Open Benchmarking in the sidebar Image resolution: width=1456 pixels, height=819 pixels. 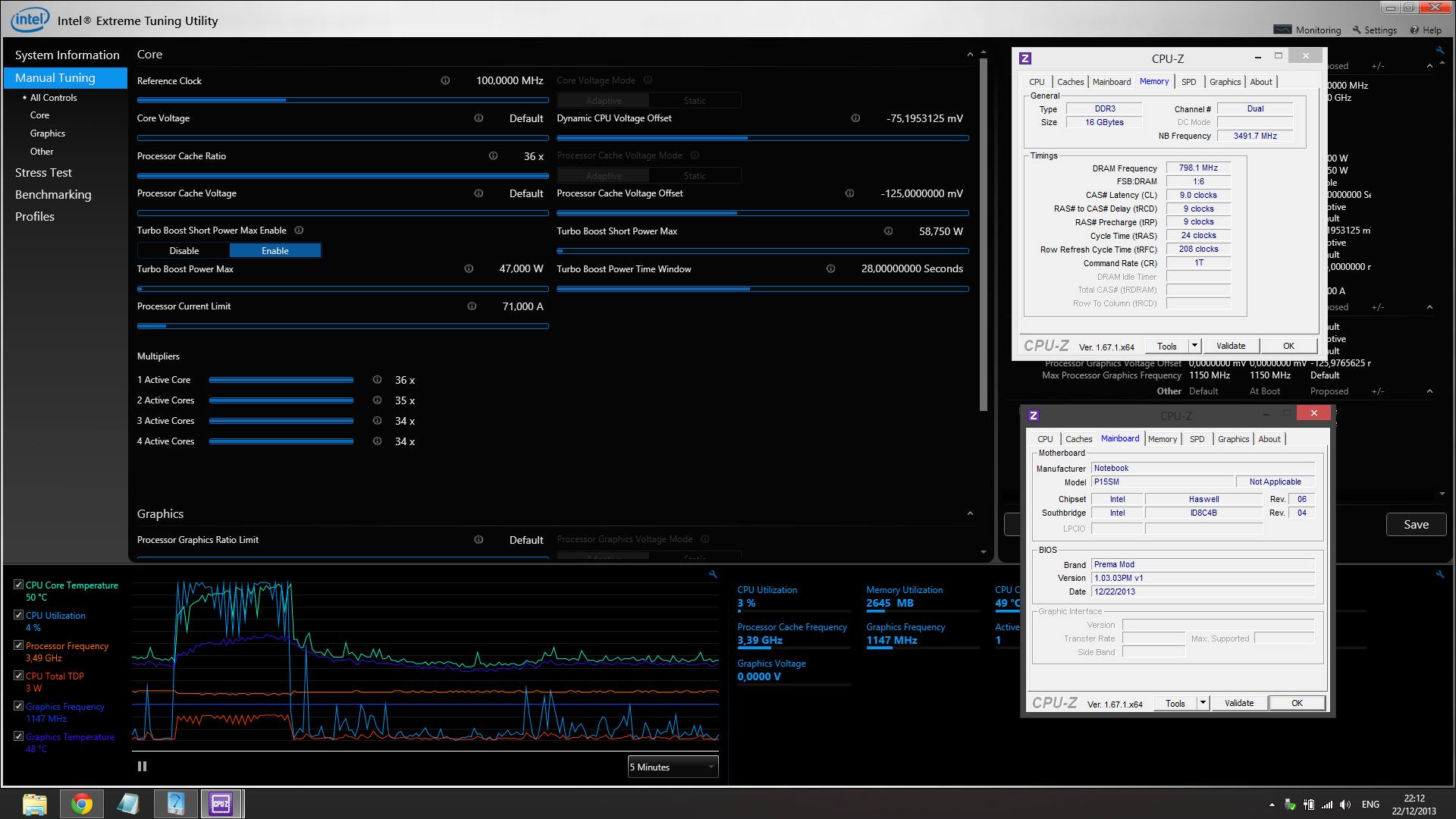coord(53,195)
